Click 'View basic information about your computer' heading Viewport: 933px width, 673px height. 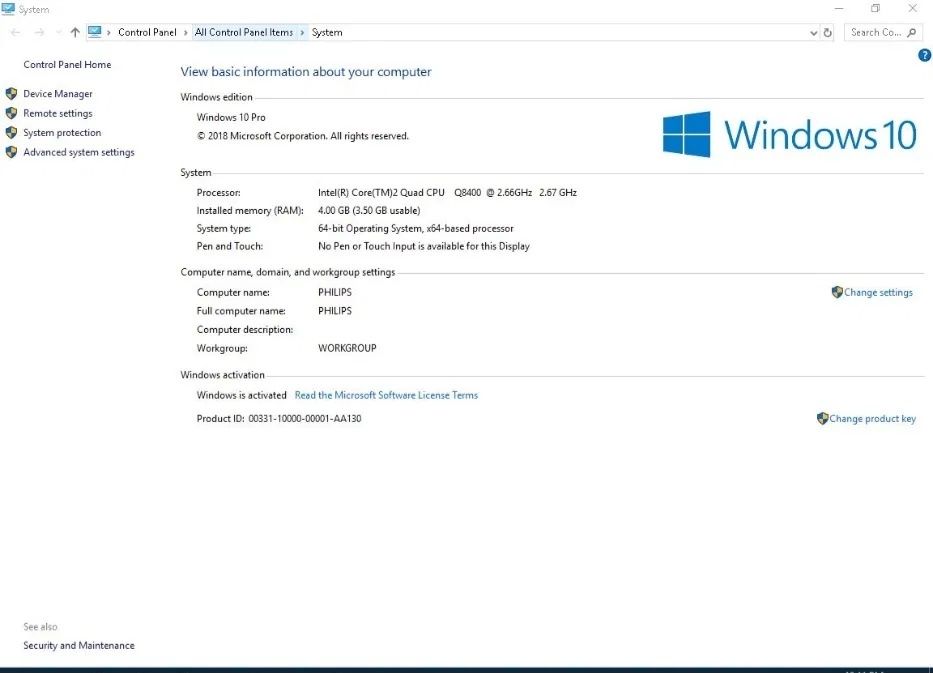click(306, 71)
